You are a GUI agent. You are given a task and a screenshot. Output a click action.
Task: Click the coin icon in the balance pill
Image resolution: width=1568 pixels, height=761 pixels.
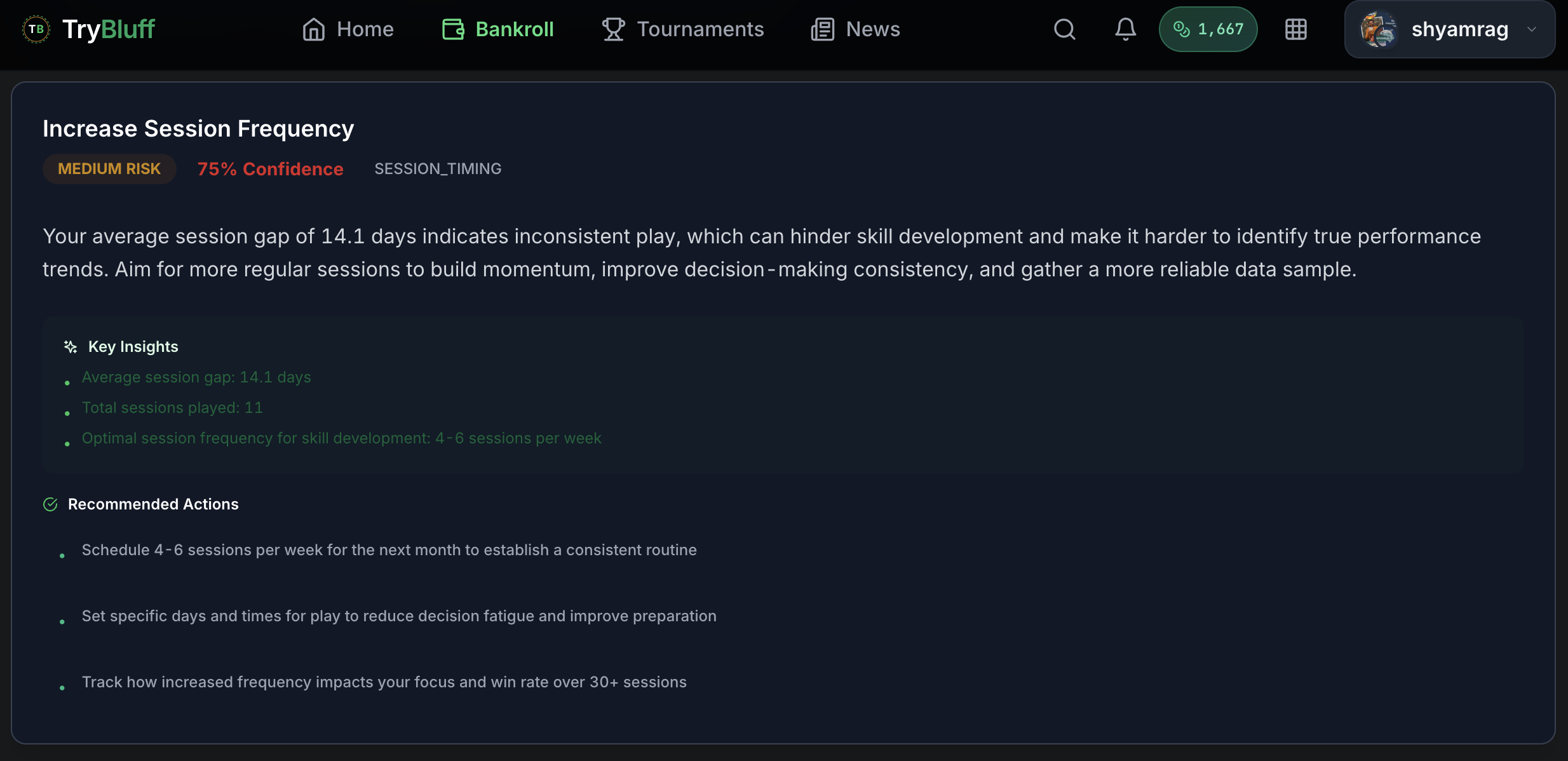[x=1182, y=29]
